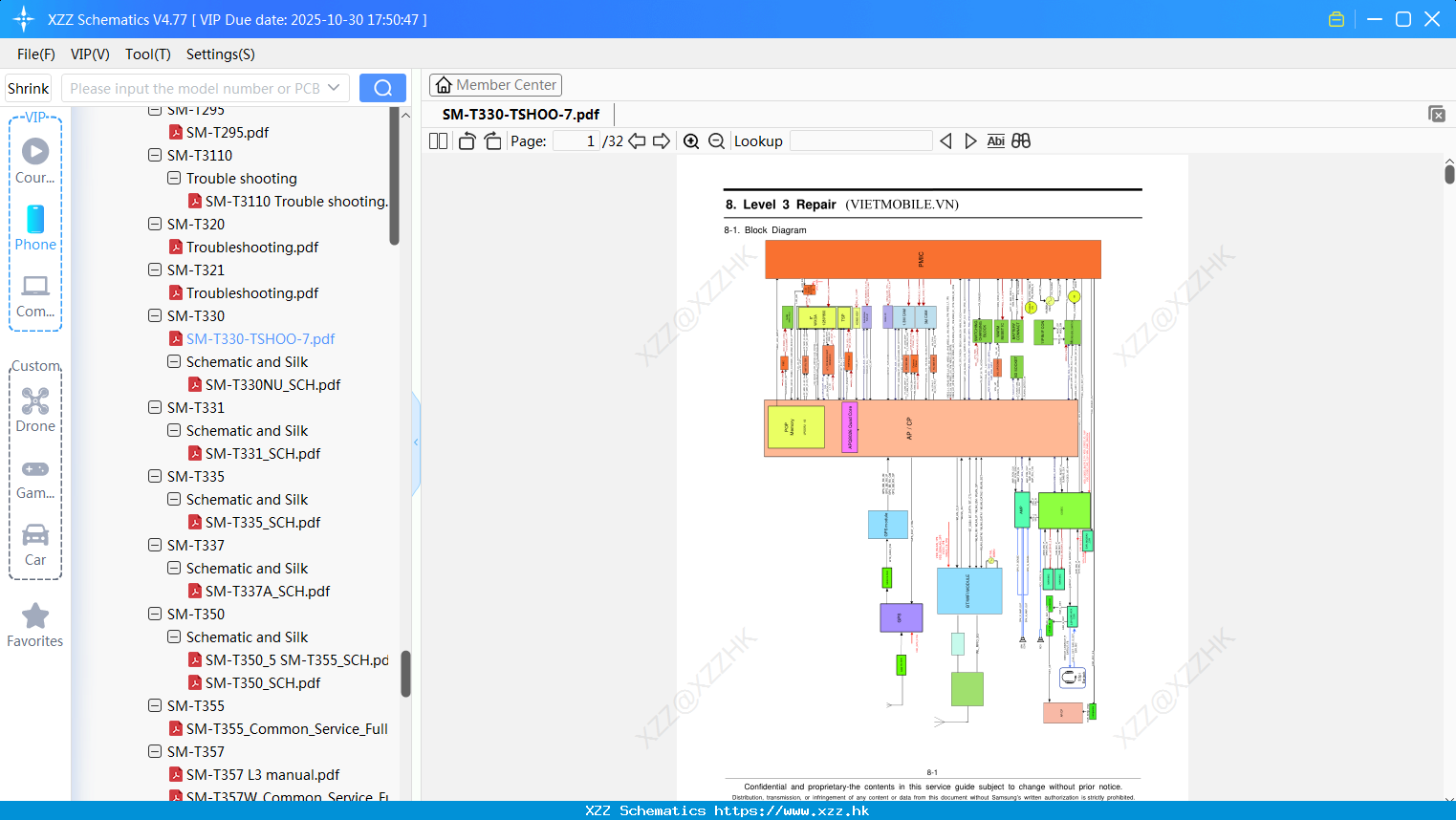This screenshot has height=820, width=1456.
Task: Open SM-T355_Common_Service_Full file
Action: tap(287, 728)
